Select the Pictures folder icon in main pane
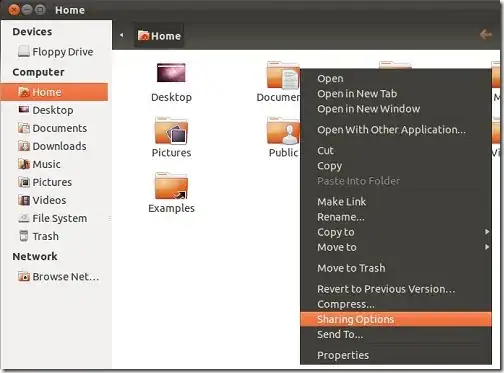Viewport: 504px width, 373px height. point(171,131)
